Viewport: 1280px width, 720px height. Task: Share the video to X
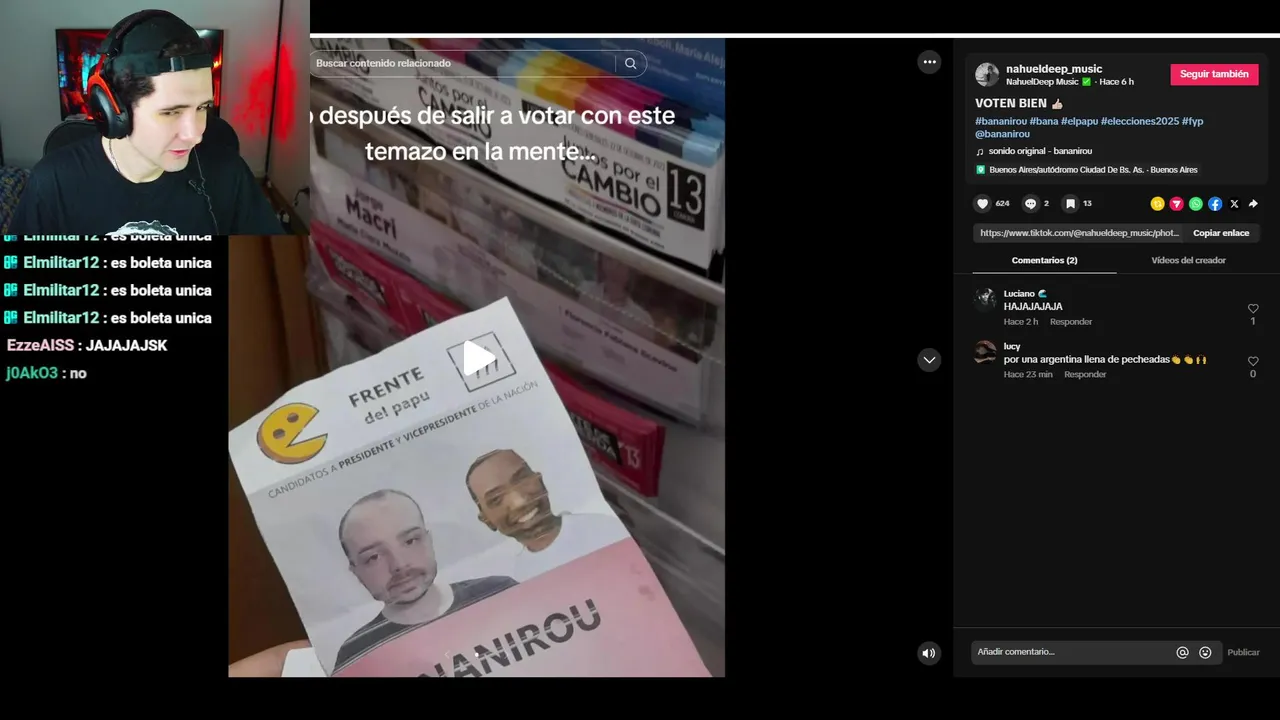pos(1234,204)
